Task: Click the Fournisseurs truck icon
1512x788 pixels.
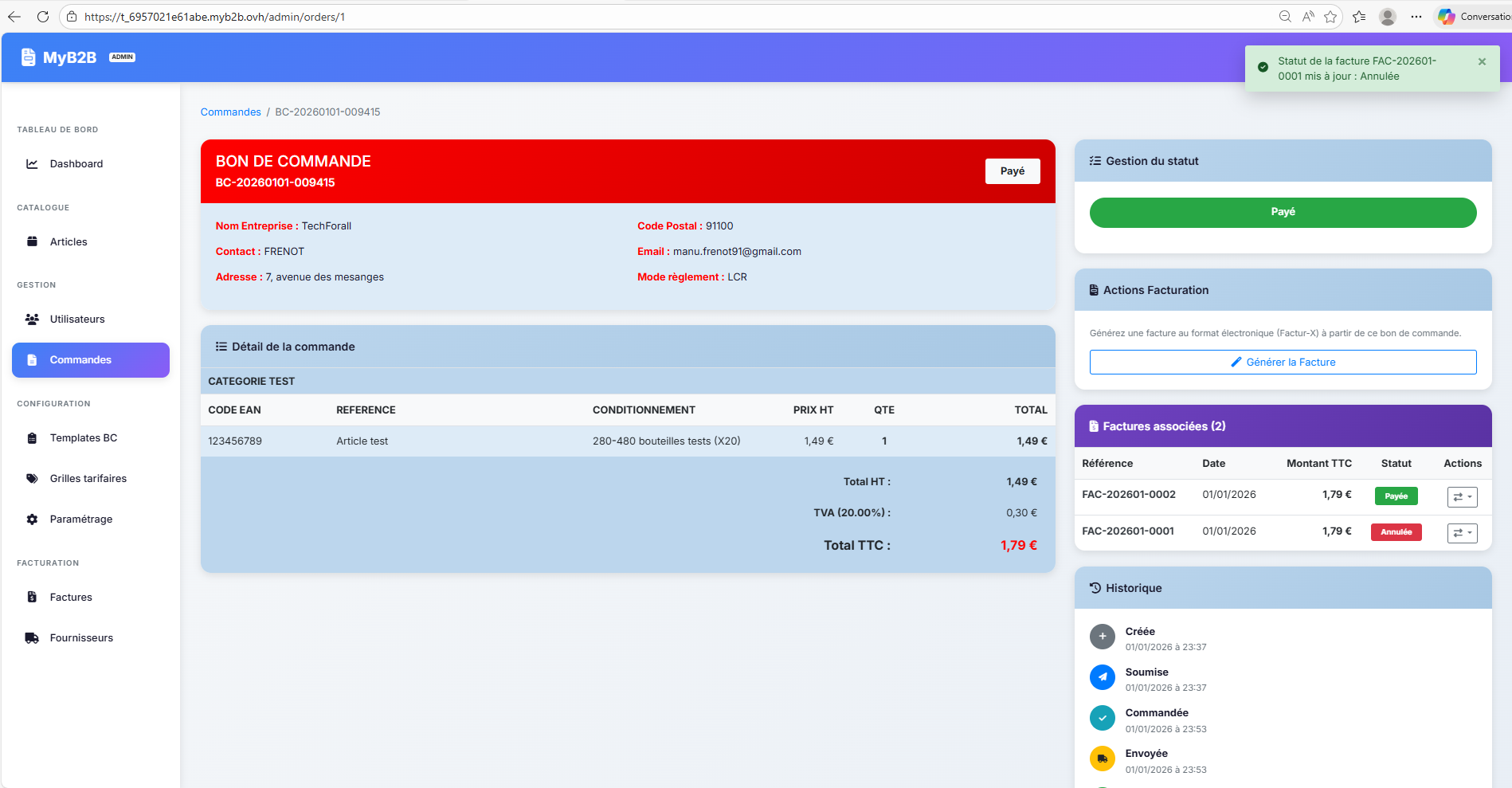Action: (32, 638)
